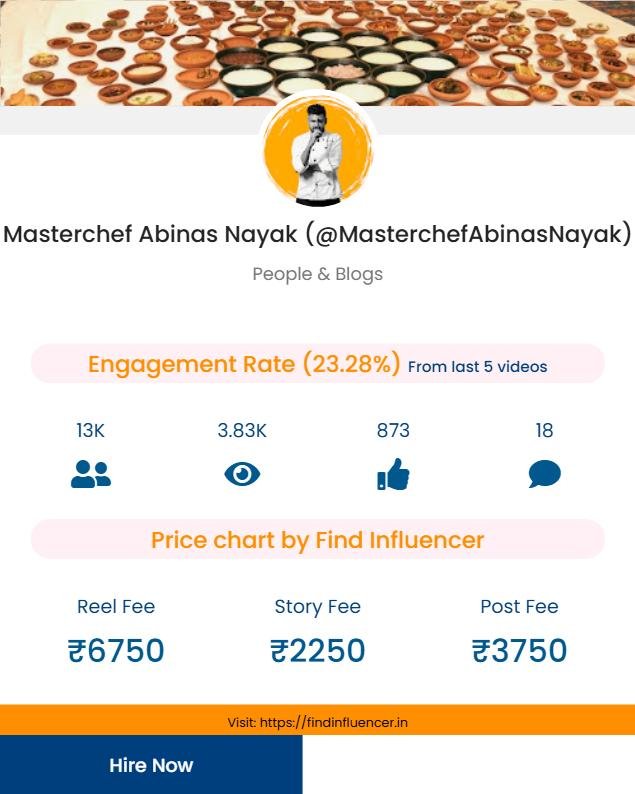The width and height of the screenshot is (635, 794).
Task: Click the "From last 5 videos" text
Action: tap(478, 367)
